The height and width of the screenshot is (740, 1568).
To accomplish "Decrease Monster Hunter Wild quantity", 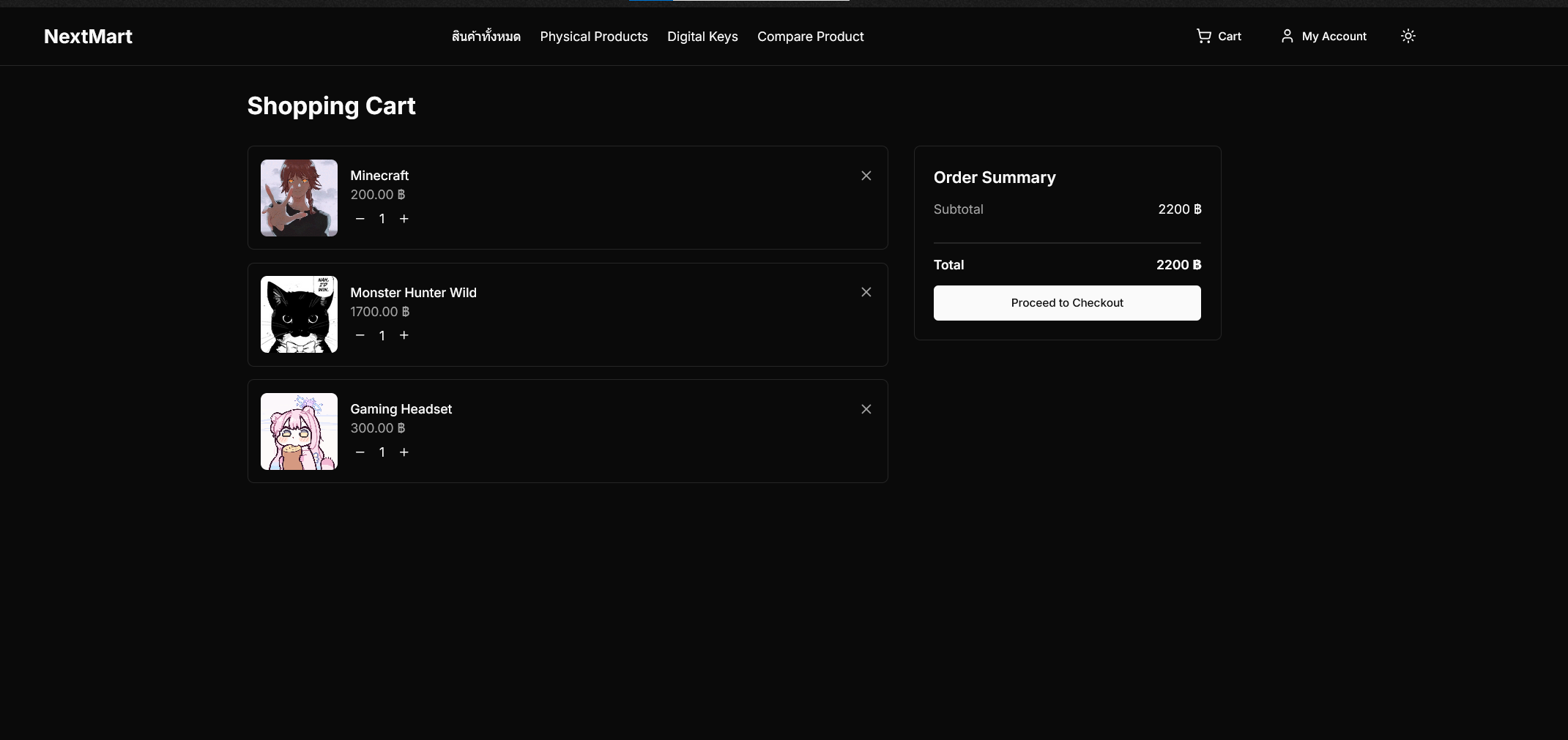I will pos(360,335).
